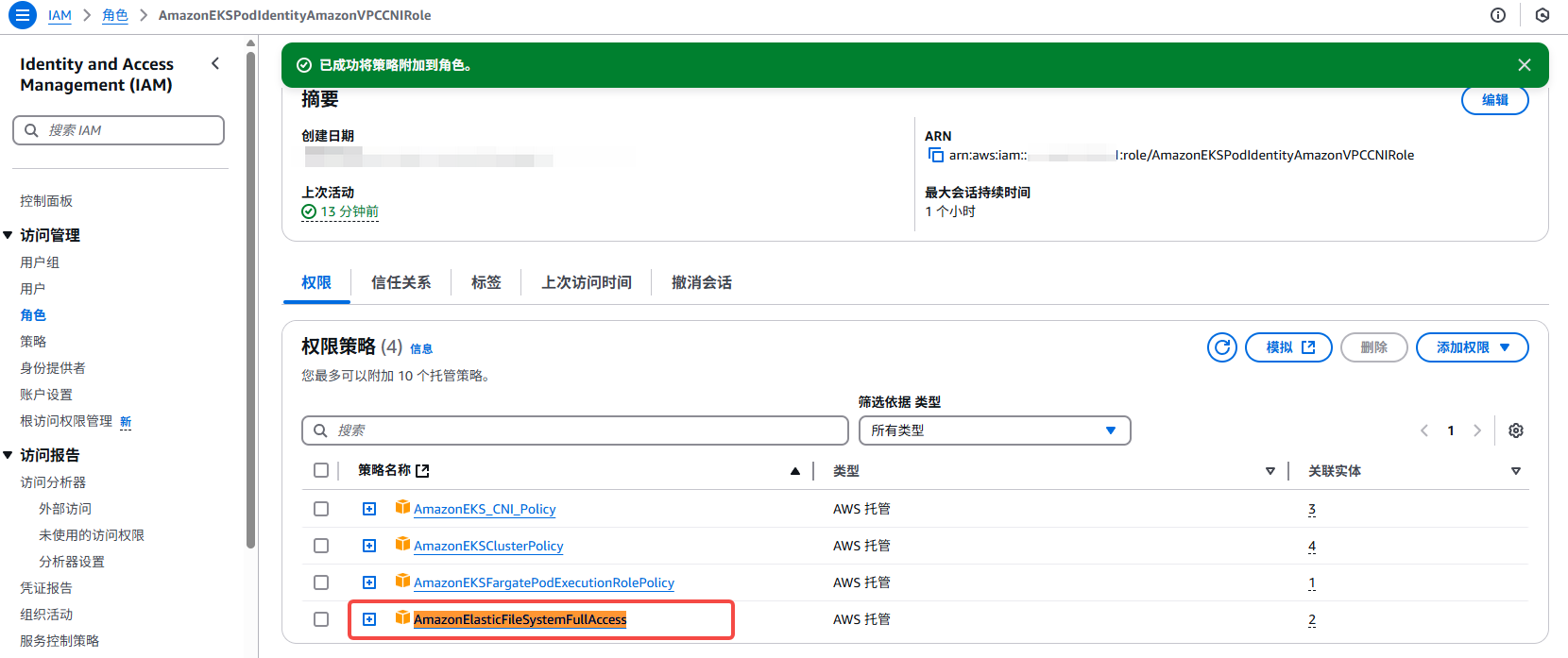Click the AmazonEKSFargatePodExecutionRolePolicy link

tap(544, 582)
